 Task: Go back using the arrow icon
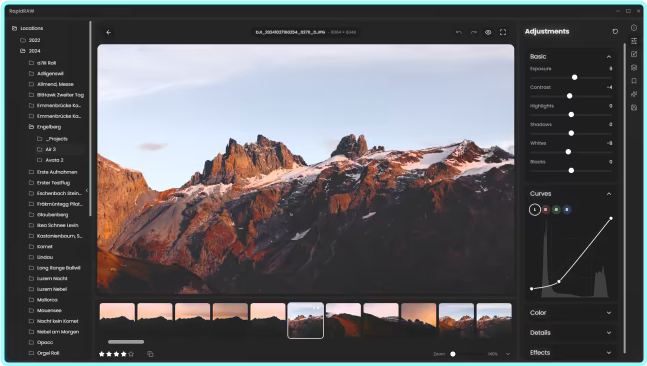coord(109,32)
